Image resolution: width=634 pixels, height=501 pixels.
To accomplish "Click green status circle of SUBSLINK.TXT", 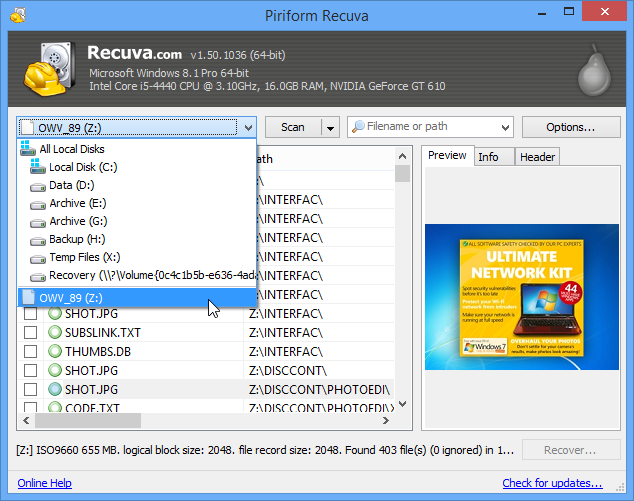I will coord(55,332).
